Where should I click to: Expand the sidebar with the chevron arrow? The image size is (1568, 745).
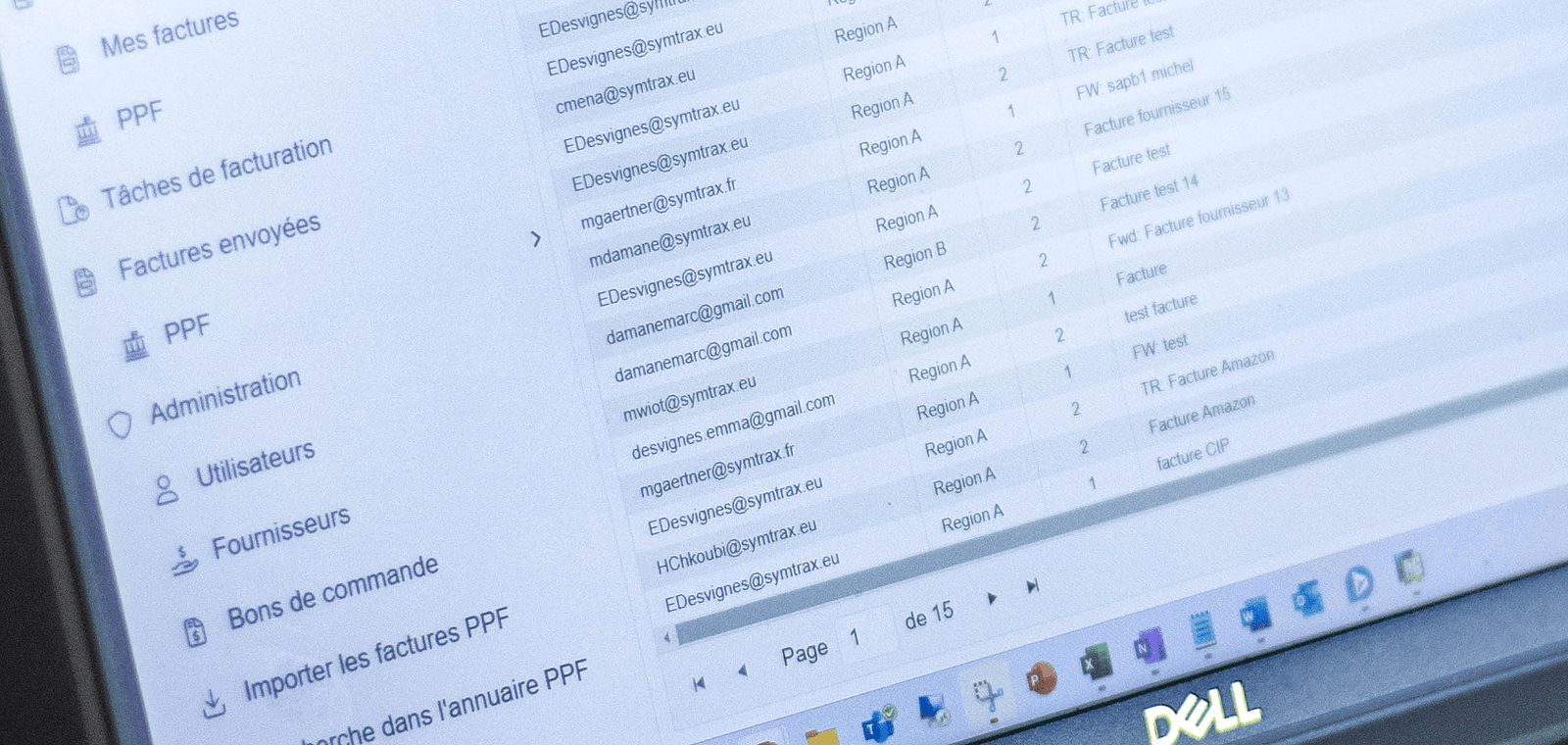(535, 238)
